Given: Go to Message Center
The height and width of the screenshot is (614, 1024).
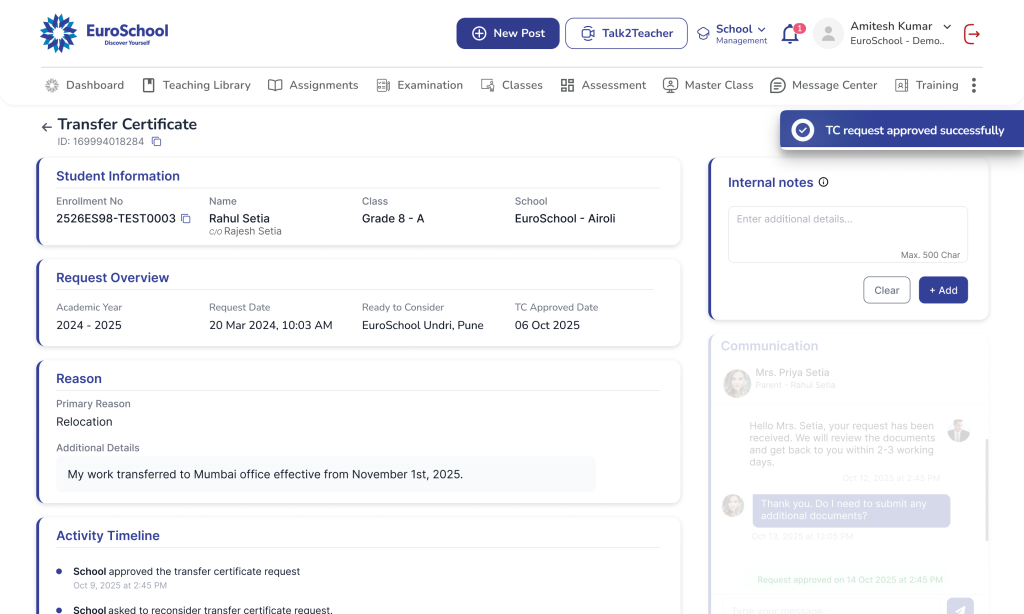Looking at the screenshot, I should coord(823,86).
